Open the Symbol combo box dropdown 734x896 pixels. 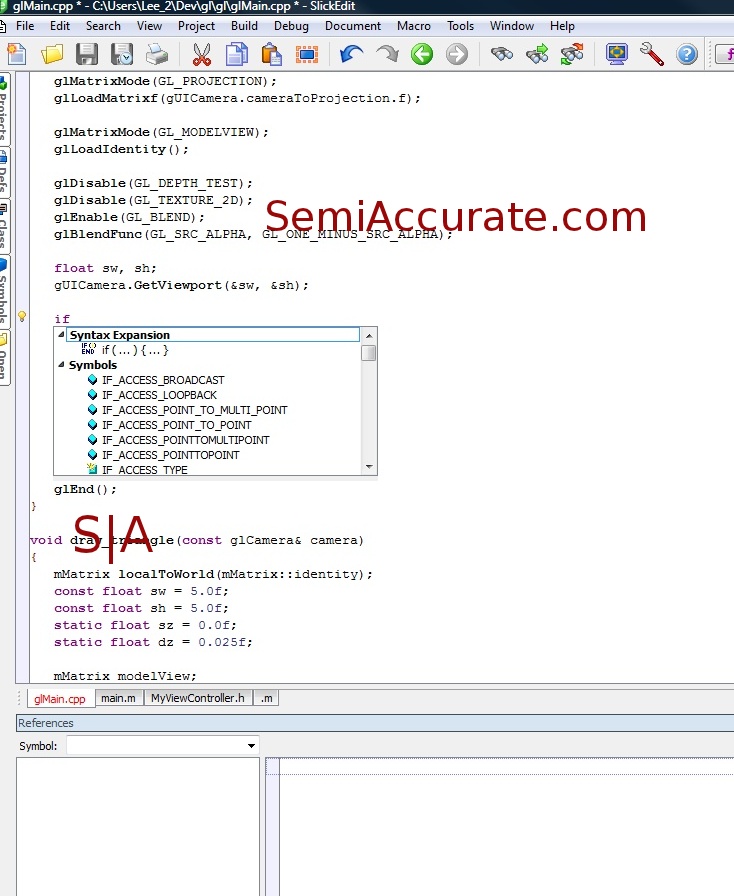251,746
